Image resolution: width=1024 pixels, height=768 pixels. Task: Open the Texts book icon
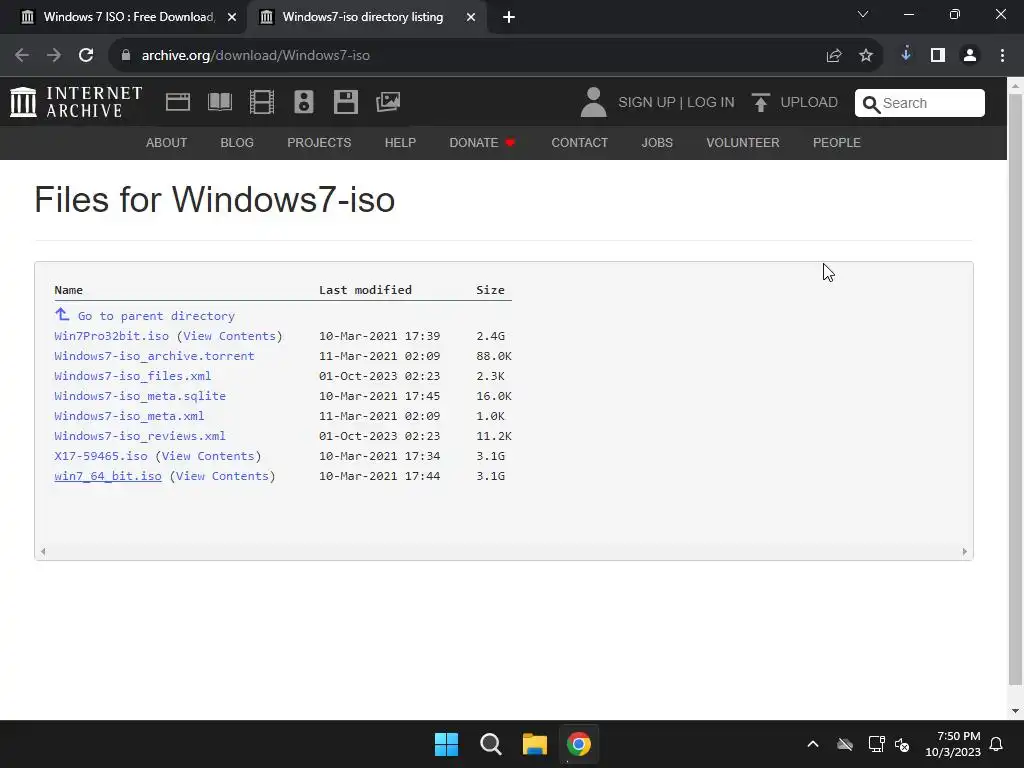click(220, 102)
